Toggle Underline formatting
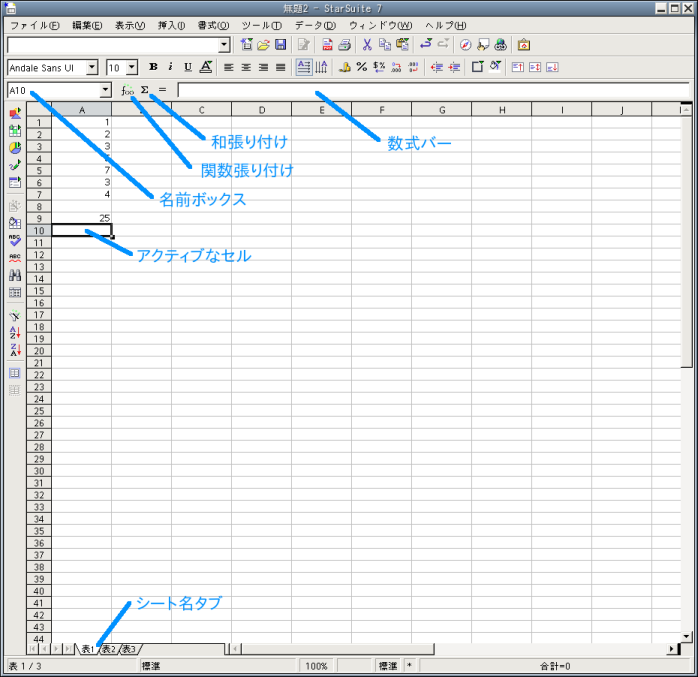Image resolution: width=698 pixels, height=677 pixels. point(187,67)
